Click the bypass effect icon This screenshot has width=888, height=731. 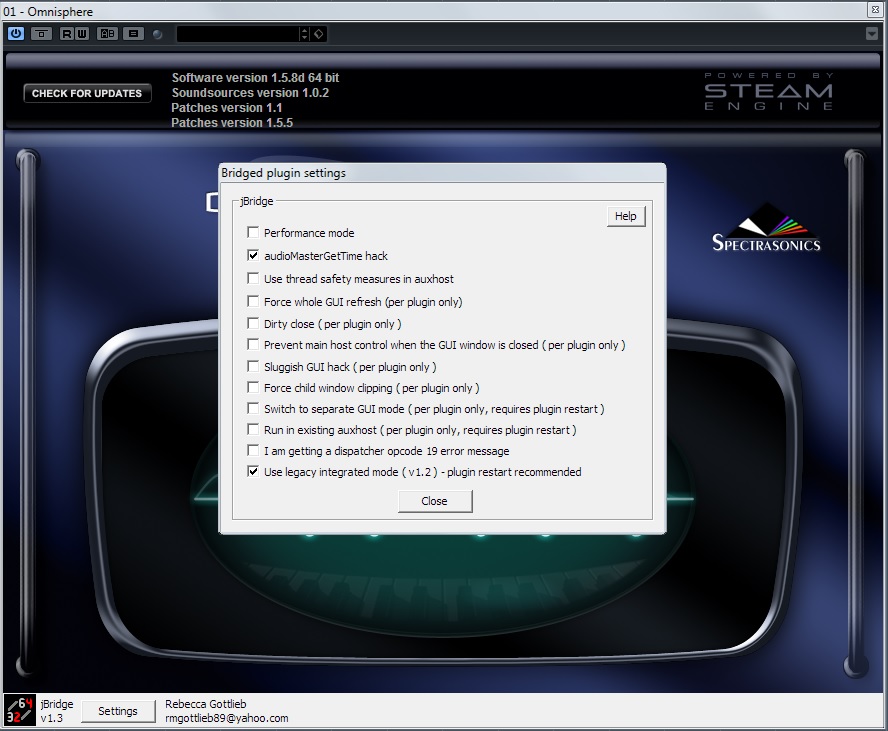point(41,34)
